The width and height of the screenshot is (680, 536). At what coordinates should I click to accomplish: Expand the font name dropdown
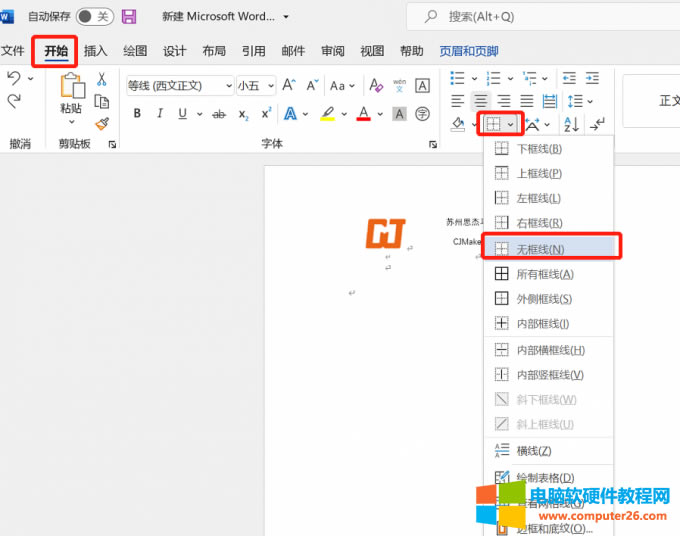point(228,86)
